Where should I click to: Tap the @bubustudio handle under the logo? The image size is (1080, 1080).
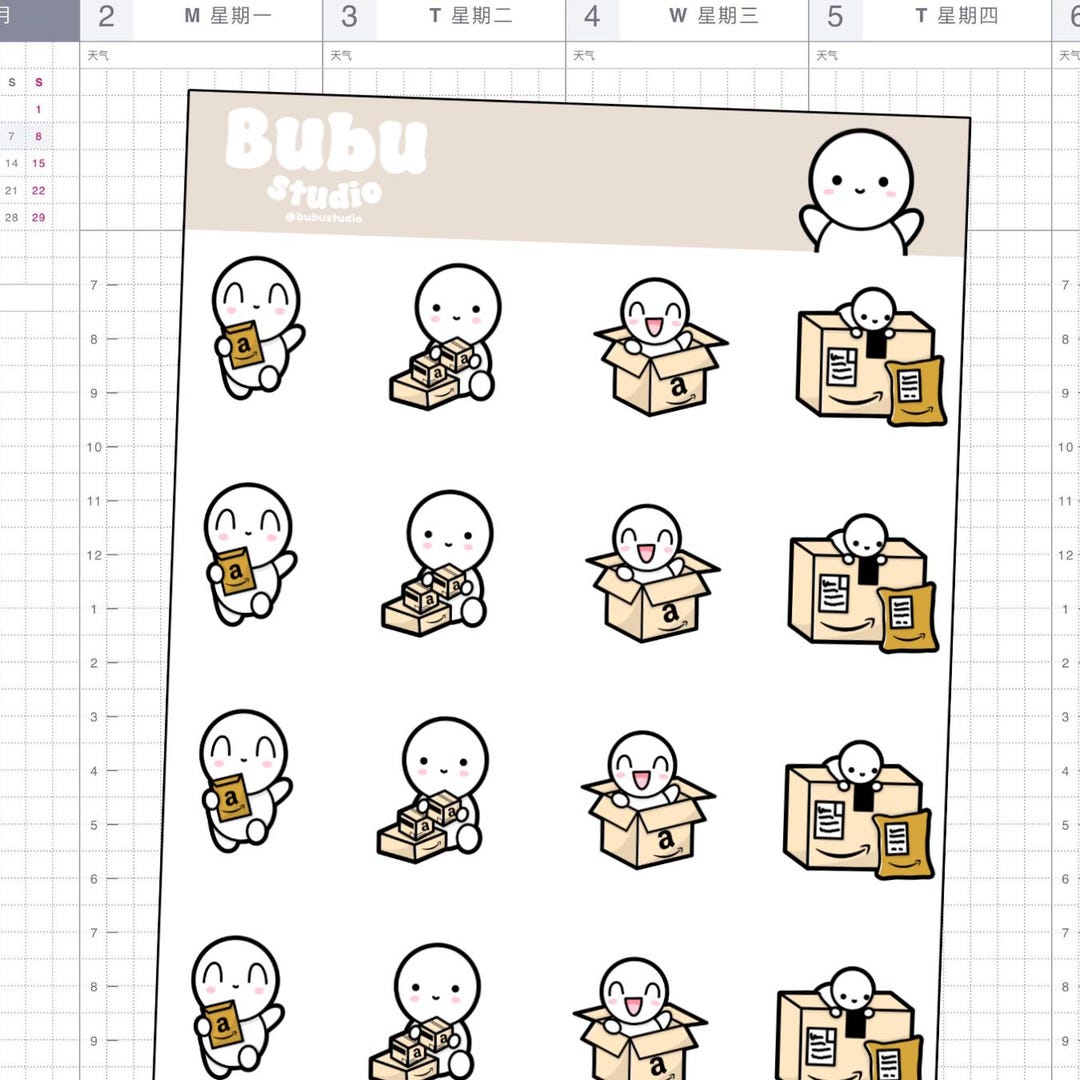[323, 217]
